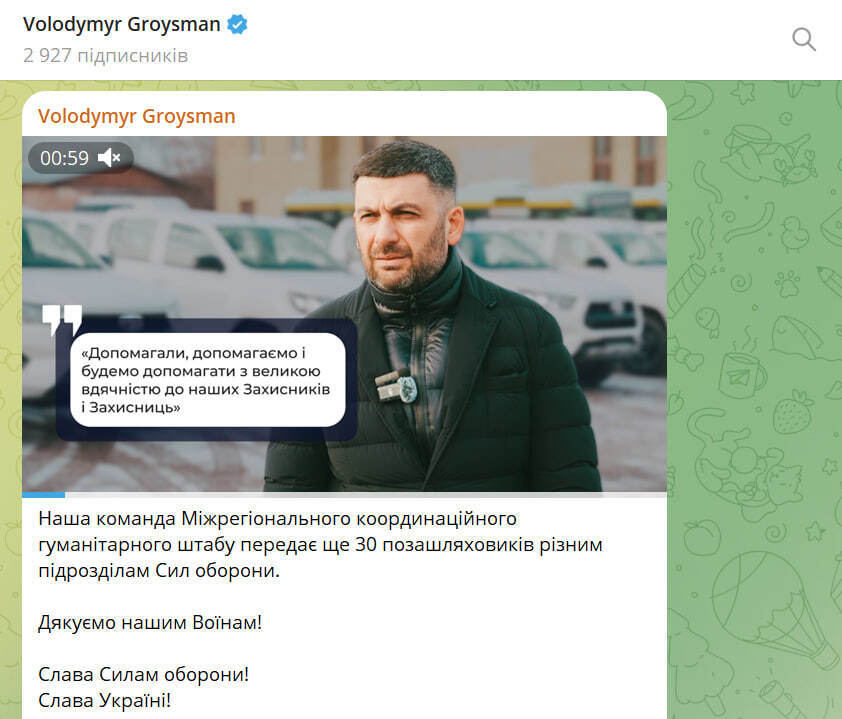Click the unplayed grey part of progress bar
This screenshot has width=842, height=719.
[366, 495]
